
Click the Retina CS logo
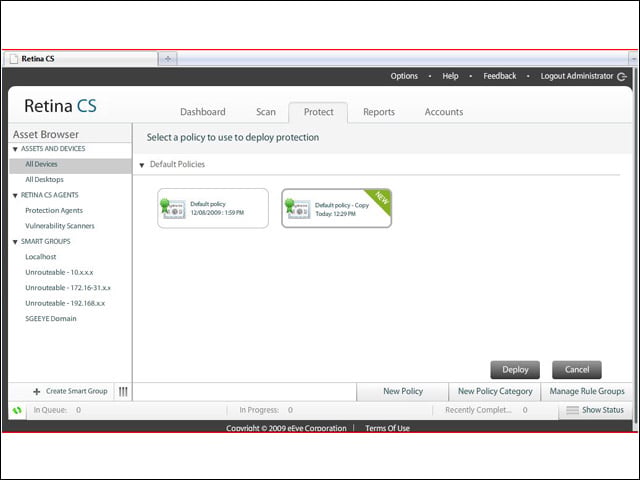click(60, 106)
